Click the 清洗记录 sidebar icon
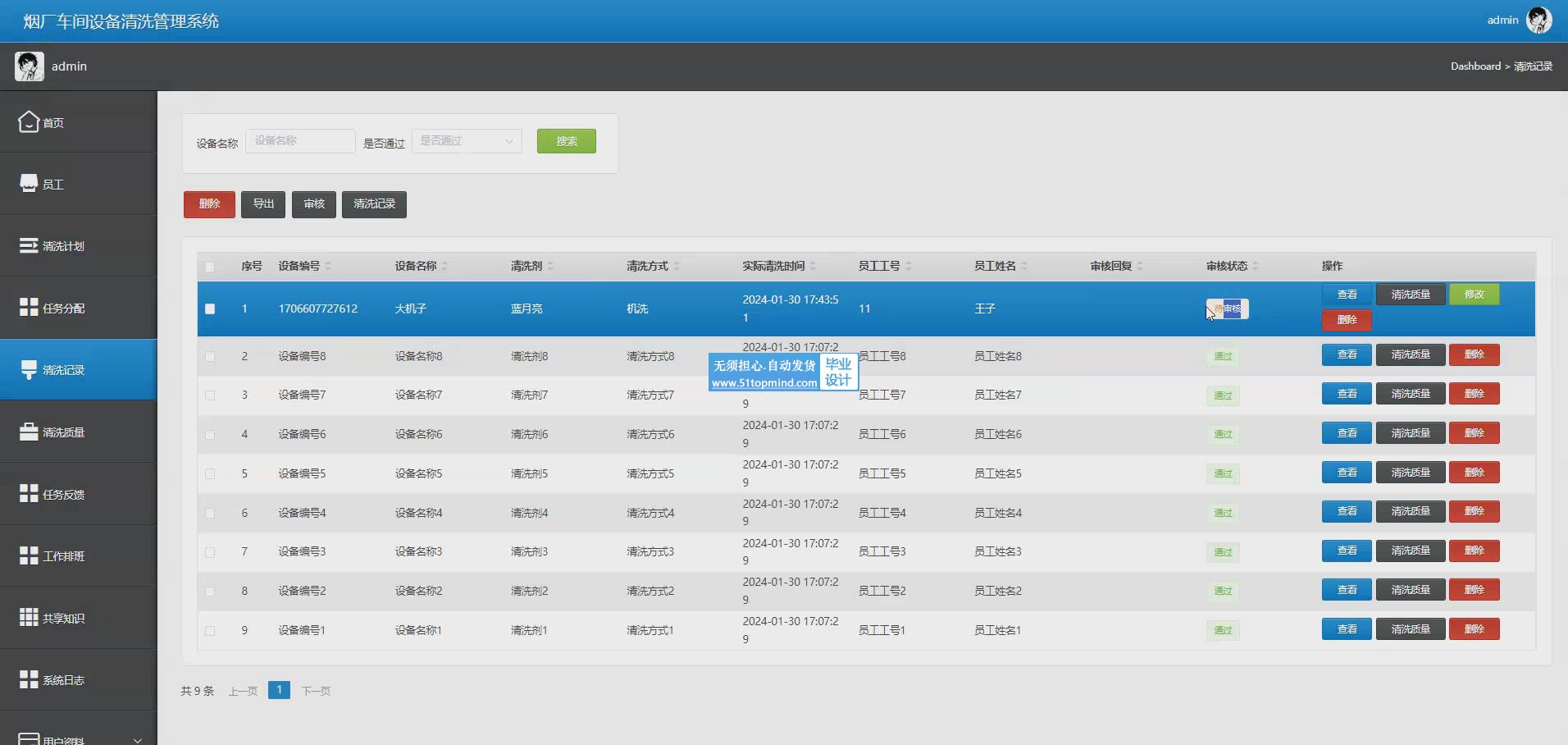Image resolution: width=1568 pixels, height=745 pixels. pyautogui.click(x=29, y=369)
